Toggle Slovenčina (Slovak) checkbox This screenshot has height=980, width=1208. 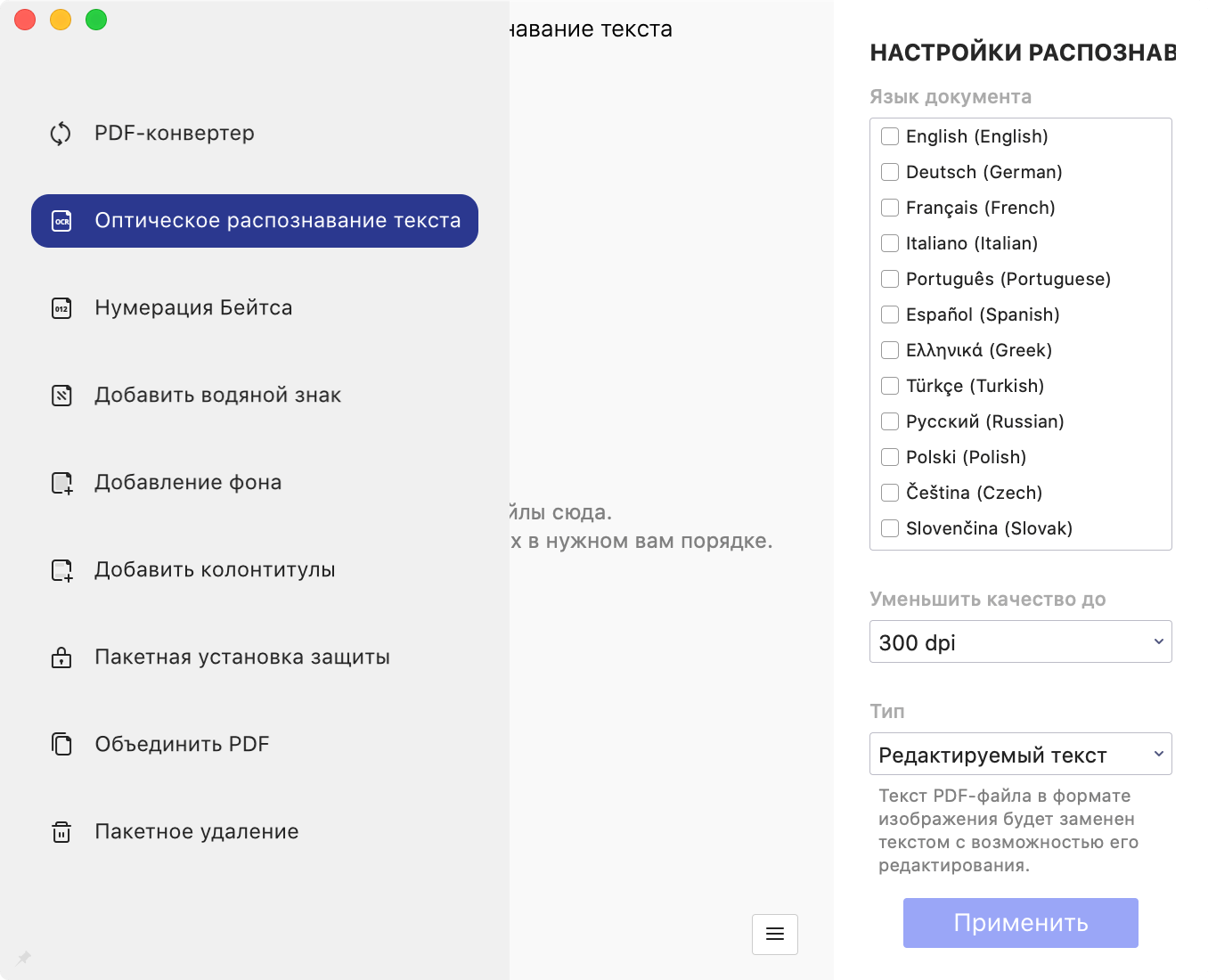[890, 528]
